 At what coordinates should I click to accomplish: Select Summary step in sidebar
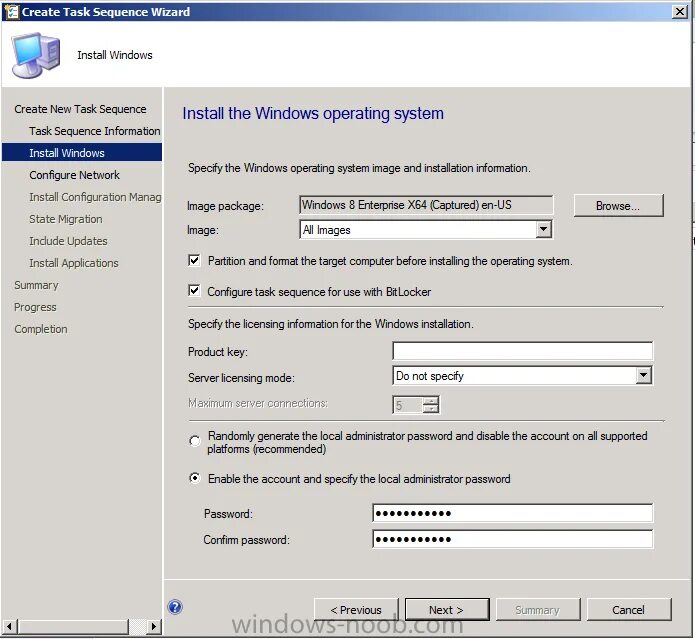[36, 285]
